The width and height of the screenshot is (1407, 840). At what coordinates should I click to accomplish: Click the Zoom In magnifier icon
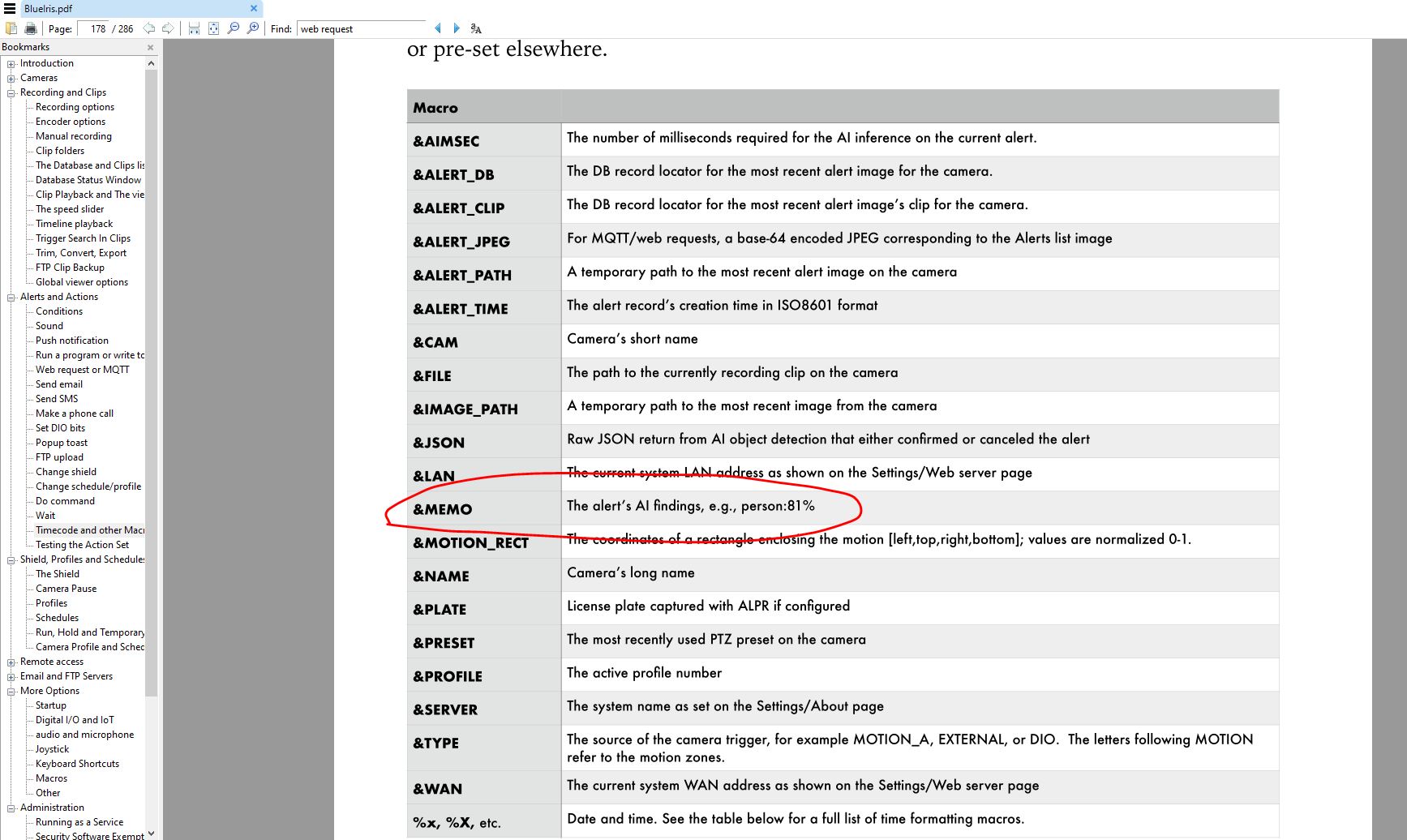coord(253,28)
